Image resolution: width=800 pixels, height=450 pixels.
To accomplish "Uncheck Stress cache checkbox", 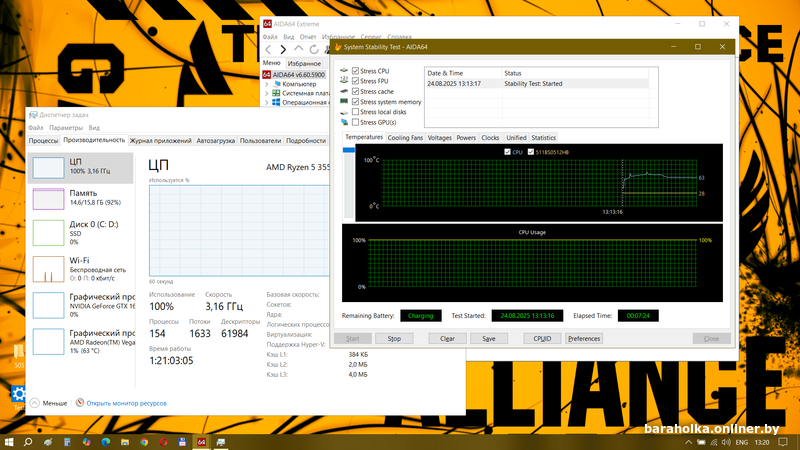I will [x=356, y=91].
